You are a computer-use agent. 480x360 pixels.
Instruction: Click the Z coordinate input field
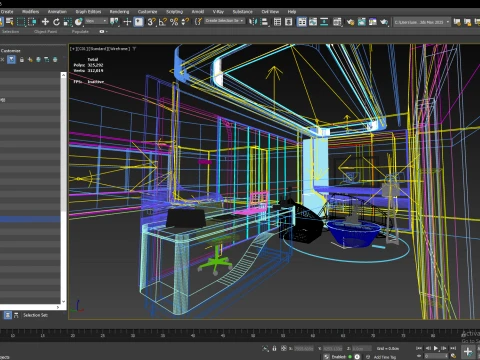pos(362,349)
